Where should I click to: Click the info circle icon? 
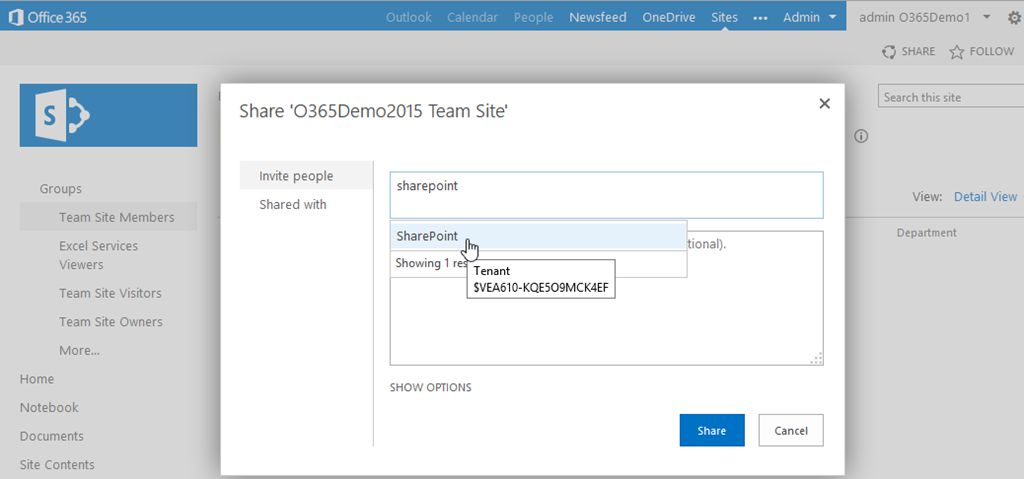pos(861,136)
